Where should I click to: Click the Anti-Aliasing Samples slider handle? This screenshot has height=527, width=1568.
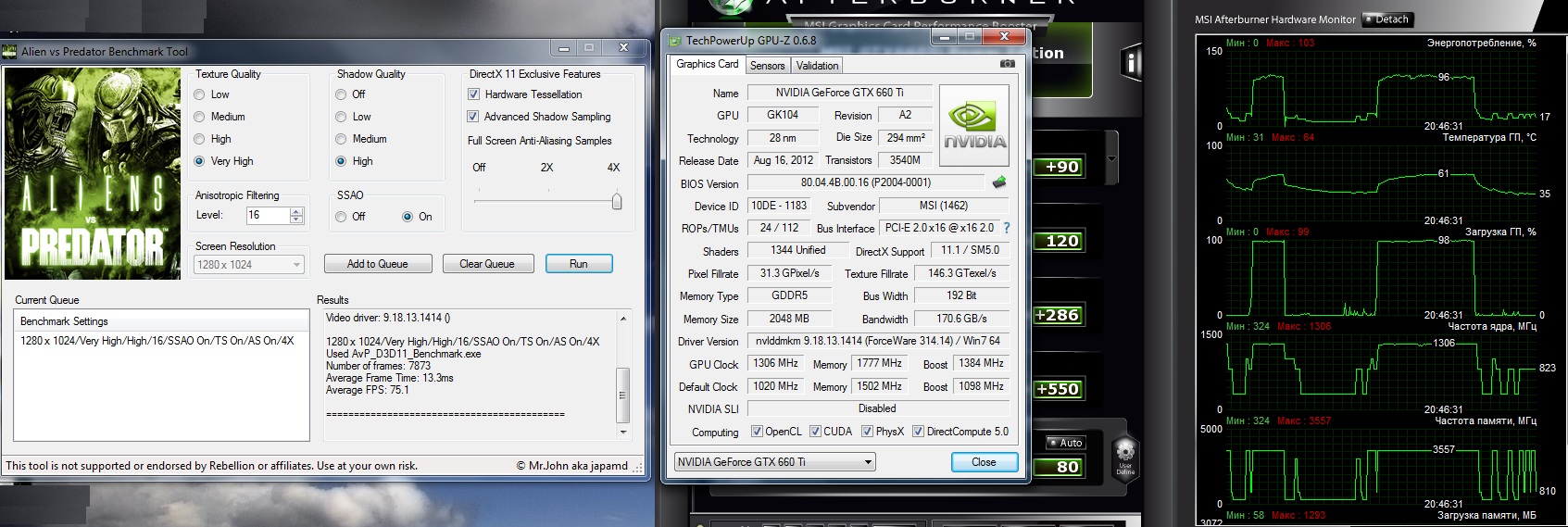[x=617, y=200]
